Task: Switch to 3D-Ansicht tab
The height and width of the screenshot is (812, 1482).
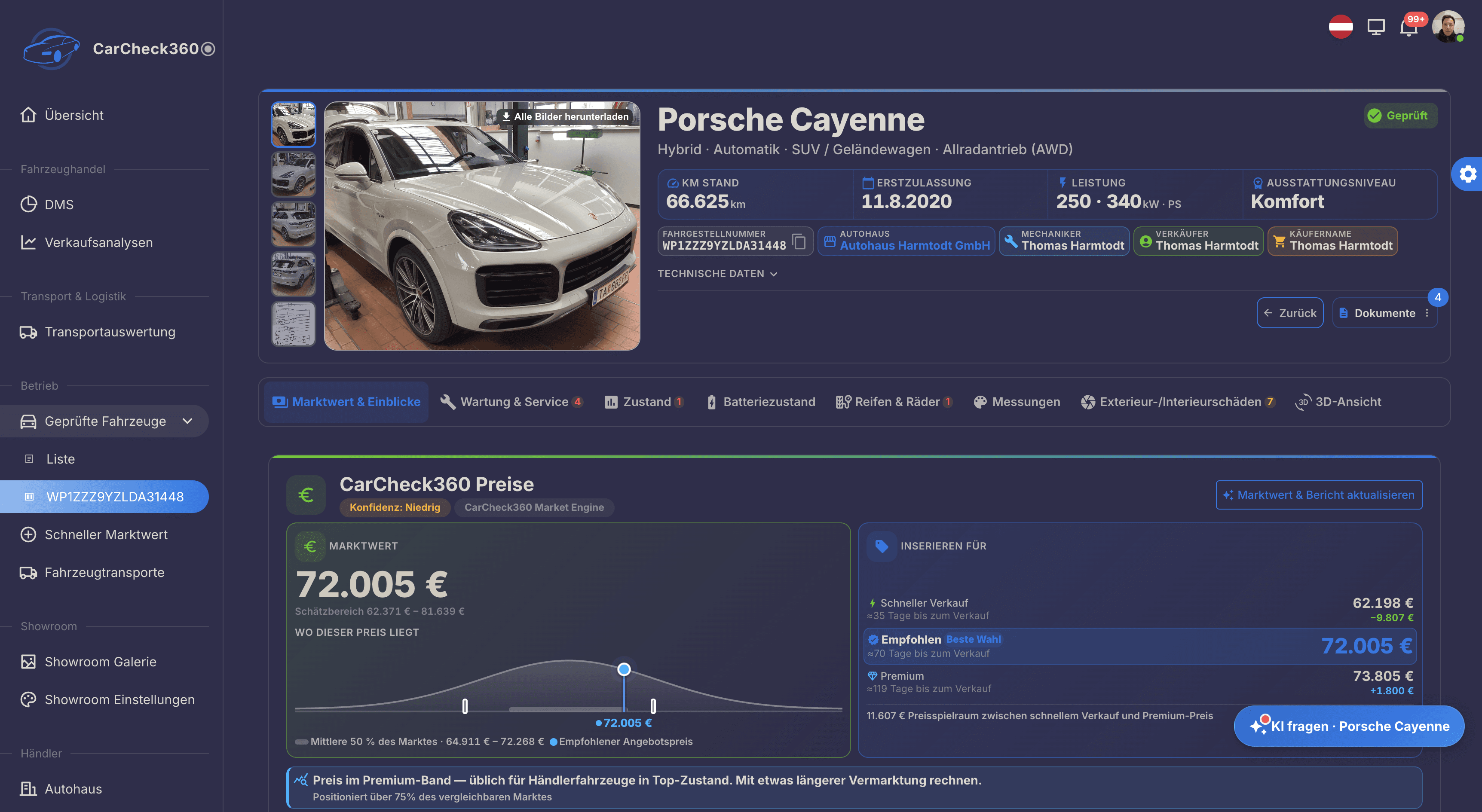Action: click(1338, 402)
